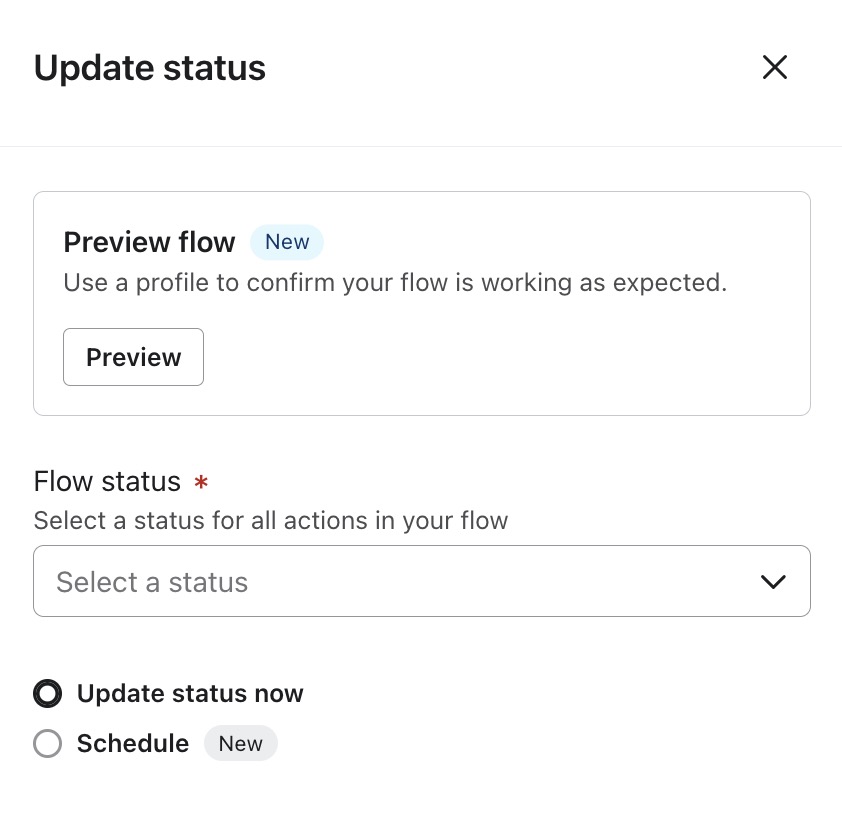The width and height of the screenshot is (842, 840).
Task: Select the Update status now radio button
Action: coord(47,693)
